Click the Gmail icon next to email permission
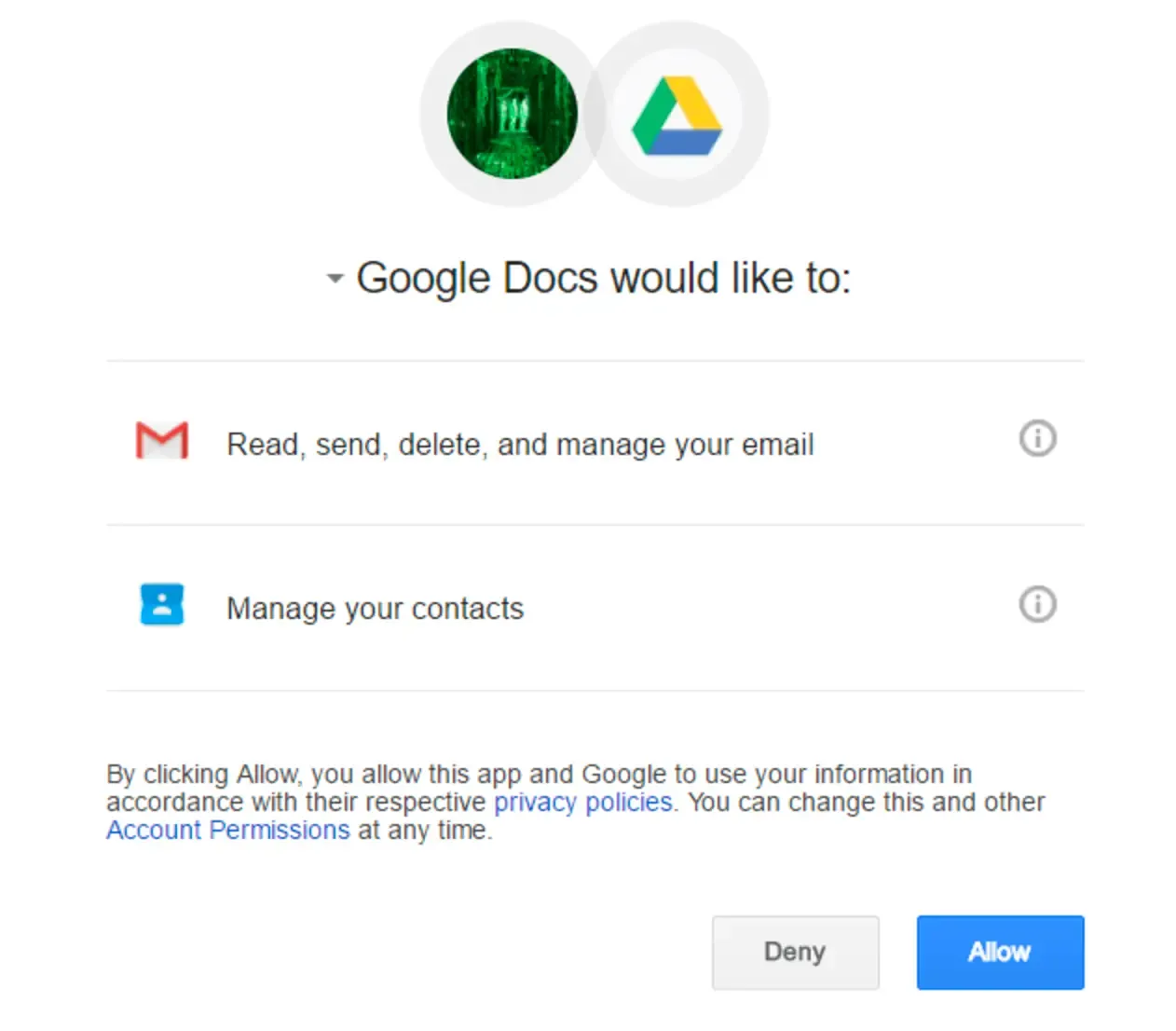 click(161, 441)
